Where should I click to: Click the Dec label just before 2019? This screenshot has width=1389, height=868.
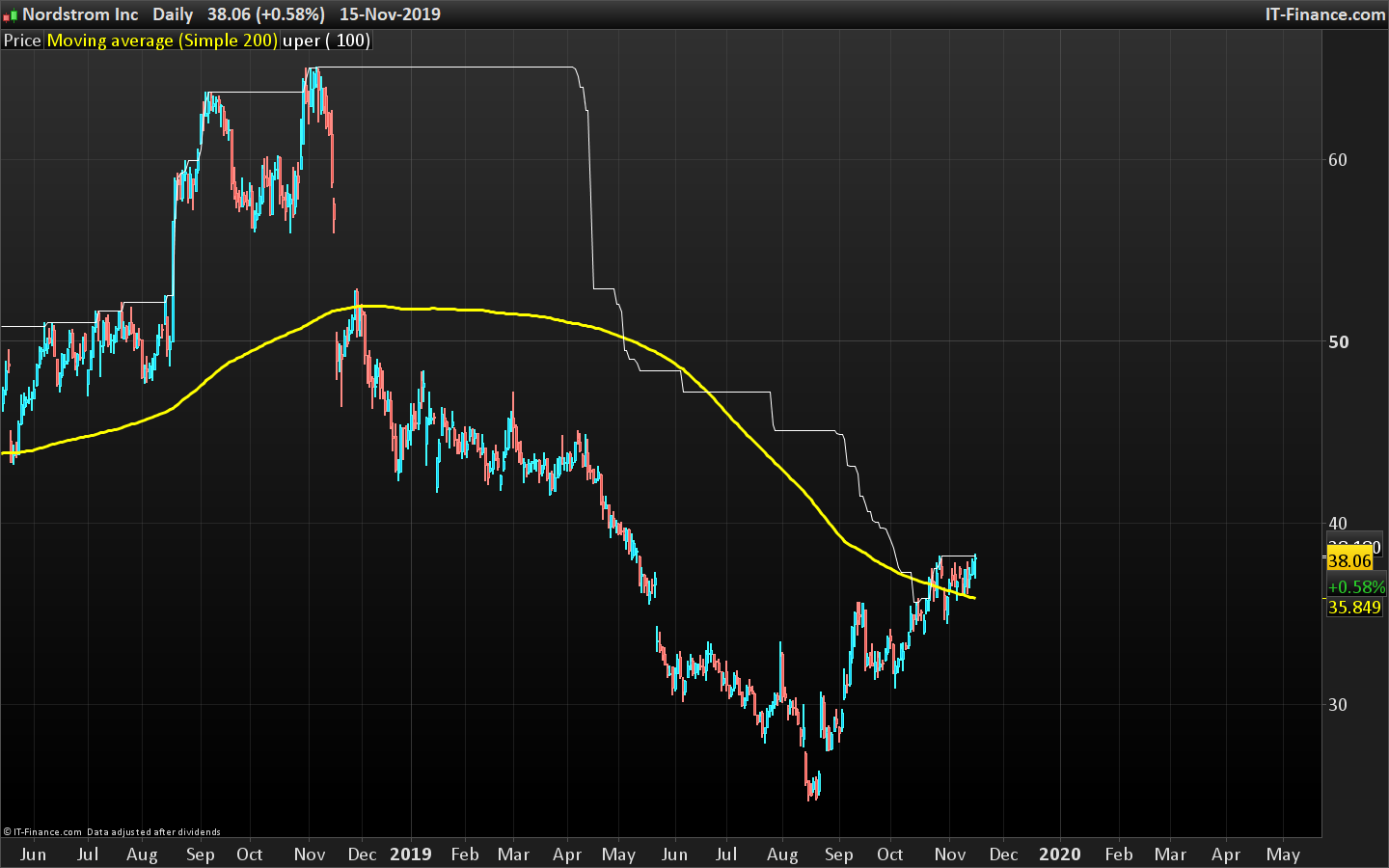[x=362, y=854]
